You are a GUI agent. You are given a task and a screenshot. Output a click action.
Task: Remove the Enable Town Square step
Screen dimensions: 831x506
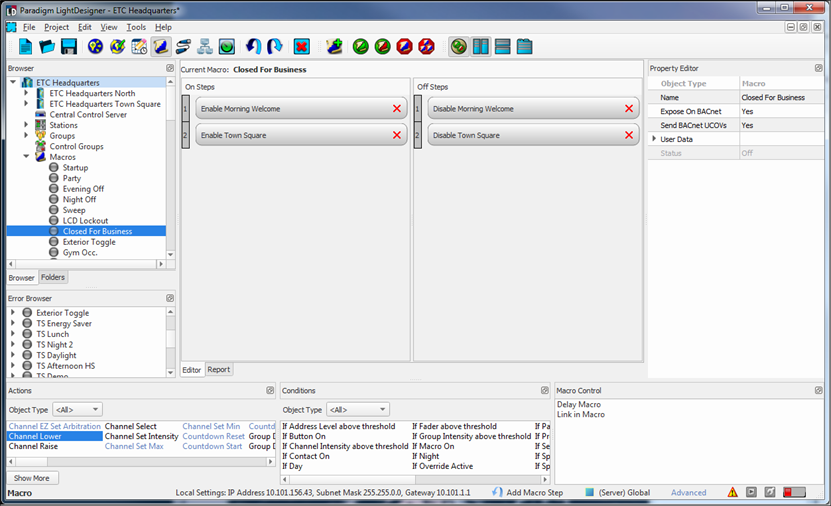(x=396, y=135)
